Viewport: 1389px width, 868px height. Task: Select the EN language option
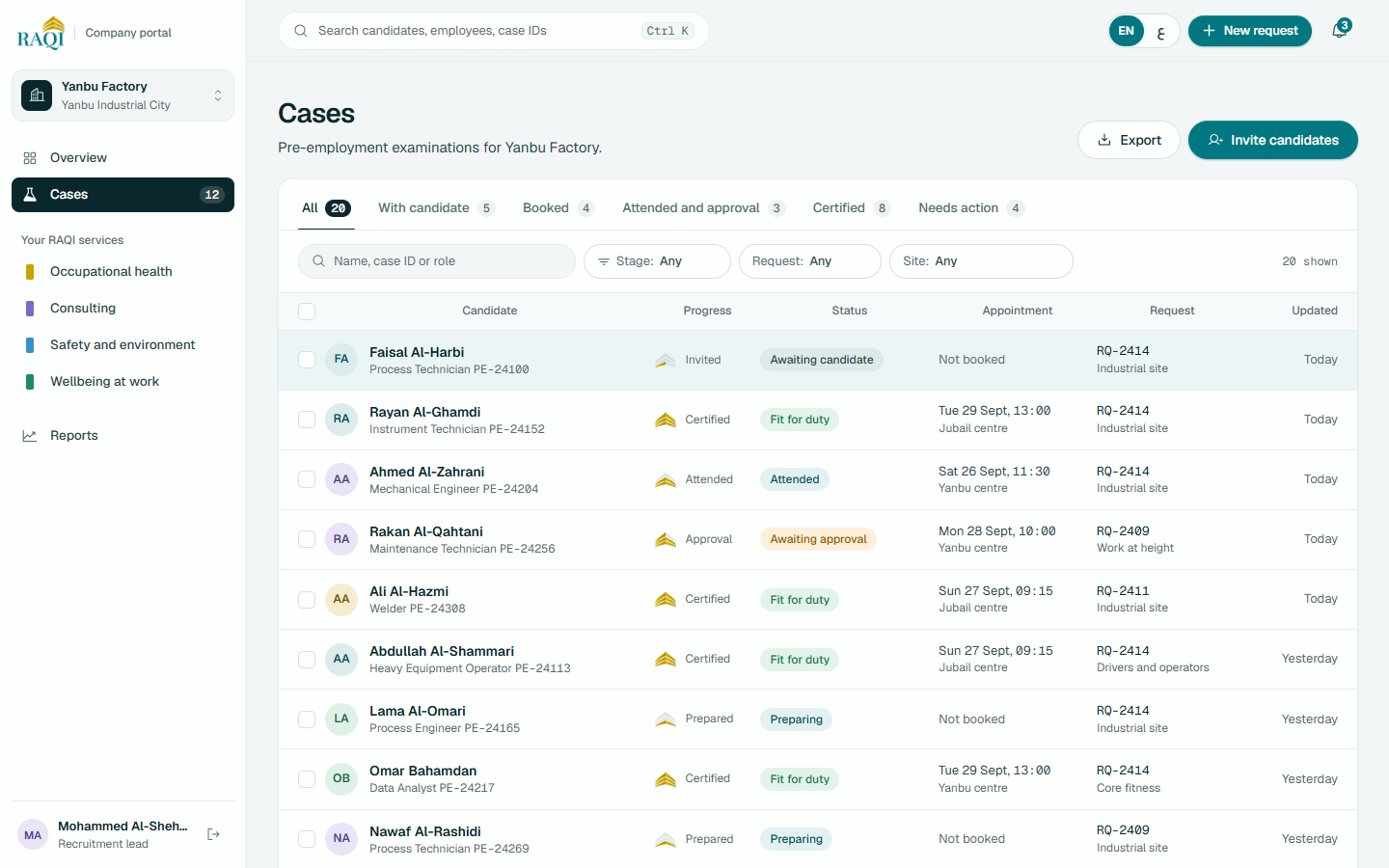1127,31
